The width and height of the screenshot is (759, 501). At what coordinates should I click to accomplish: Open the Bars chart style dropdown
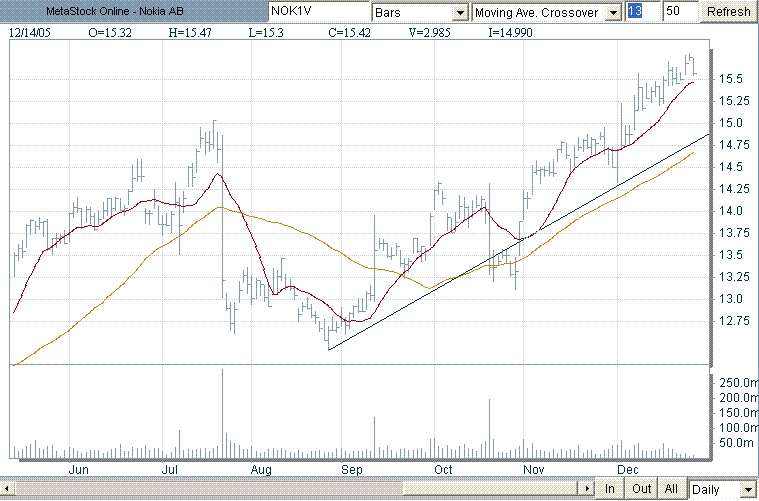tap(460, 12)
